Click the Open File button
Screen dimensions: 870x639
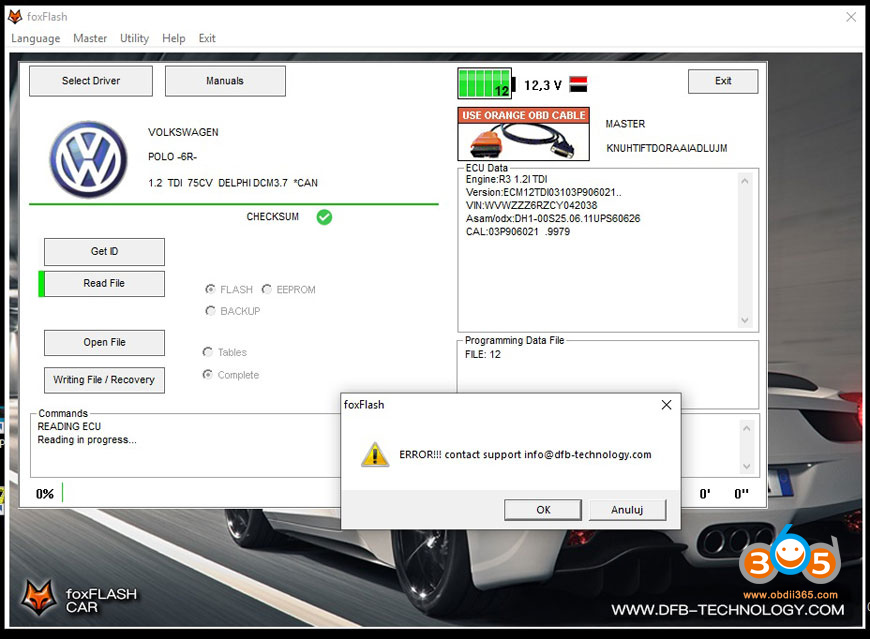coord(104,343)
